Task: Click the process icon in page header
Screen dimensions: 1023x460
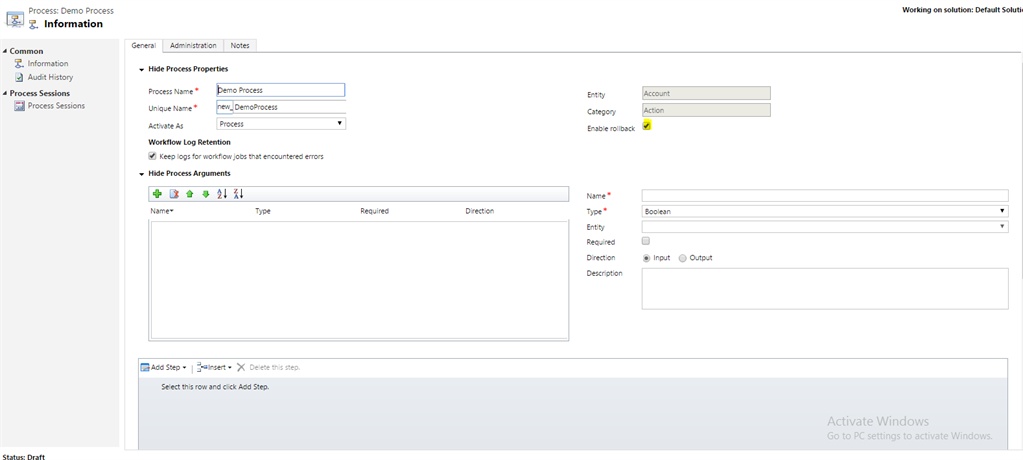Action: point(15,18)
